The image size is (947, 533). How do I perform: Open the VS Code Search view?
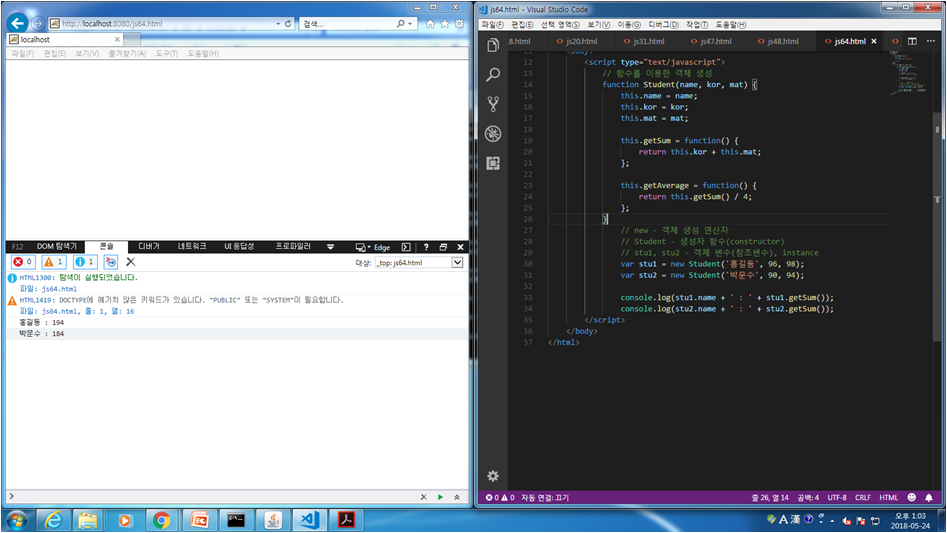point(493,75)
